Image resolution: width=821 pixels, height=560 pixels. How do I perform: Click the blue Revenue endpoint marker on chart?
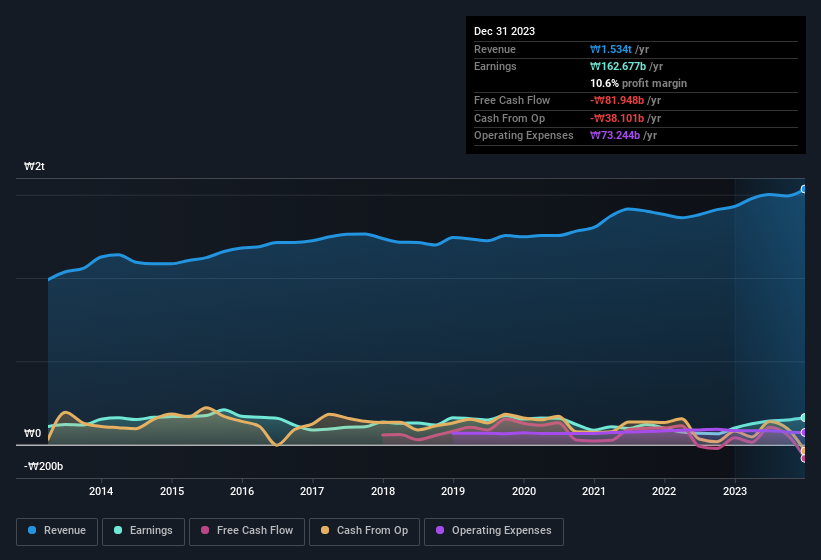tap(804, 189)
